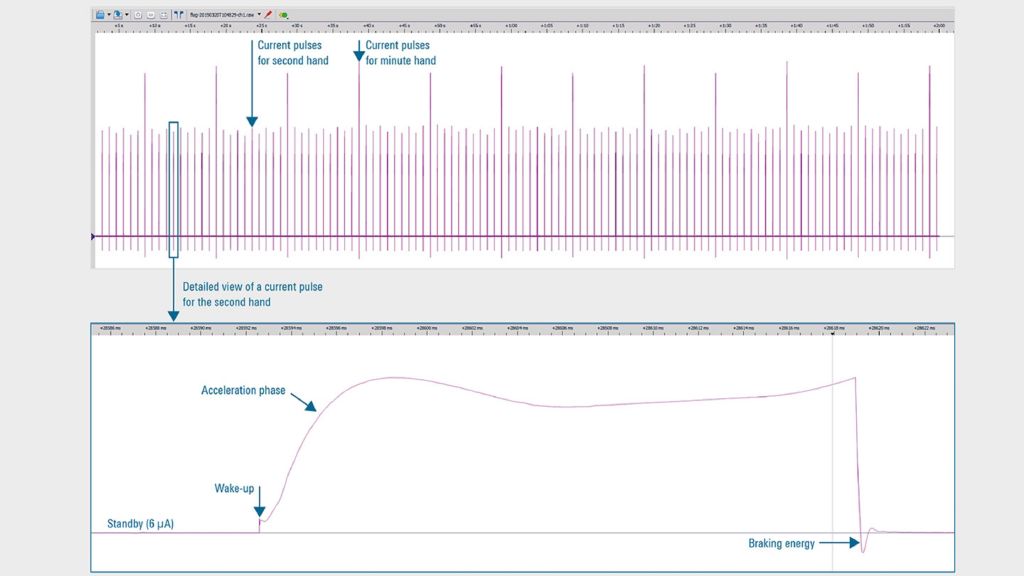Click the blue open file toolbar icon

click(101, 15)
